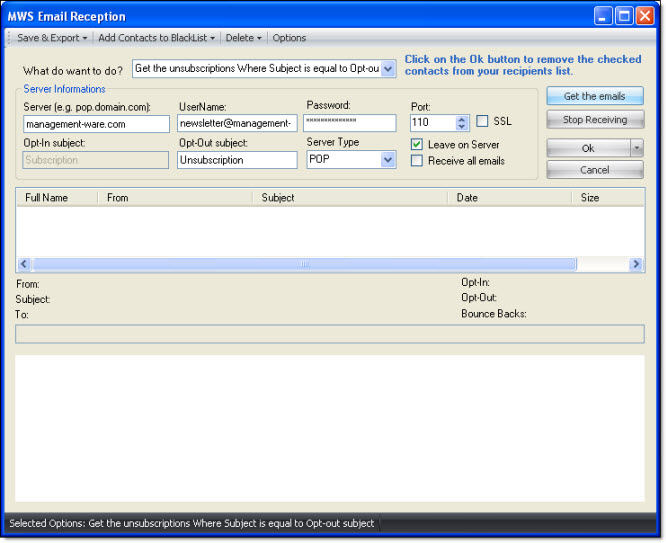This screenshot has height=543, width=666.
Task: Click the list scroll right arrow
Action: [636, 264]
